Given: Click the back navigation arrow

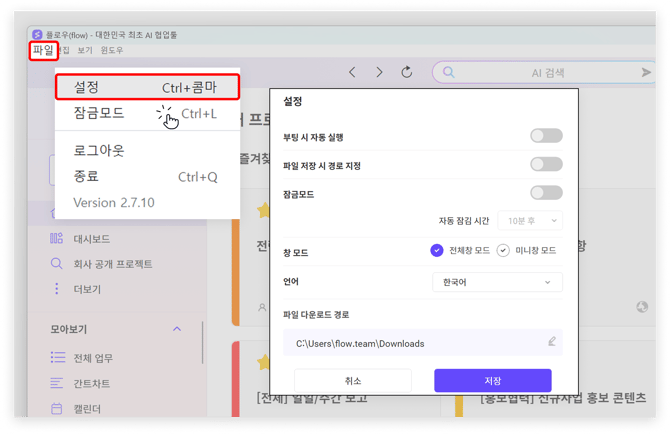Looking at the screenshot, I should pos(352,72).
